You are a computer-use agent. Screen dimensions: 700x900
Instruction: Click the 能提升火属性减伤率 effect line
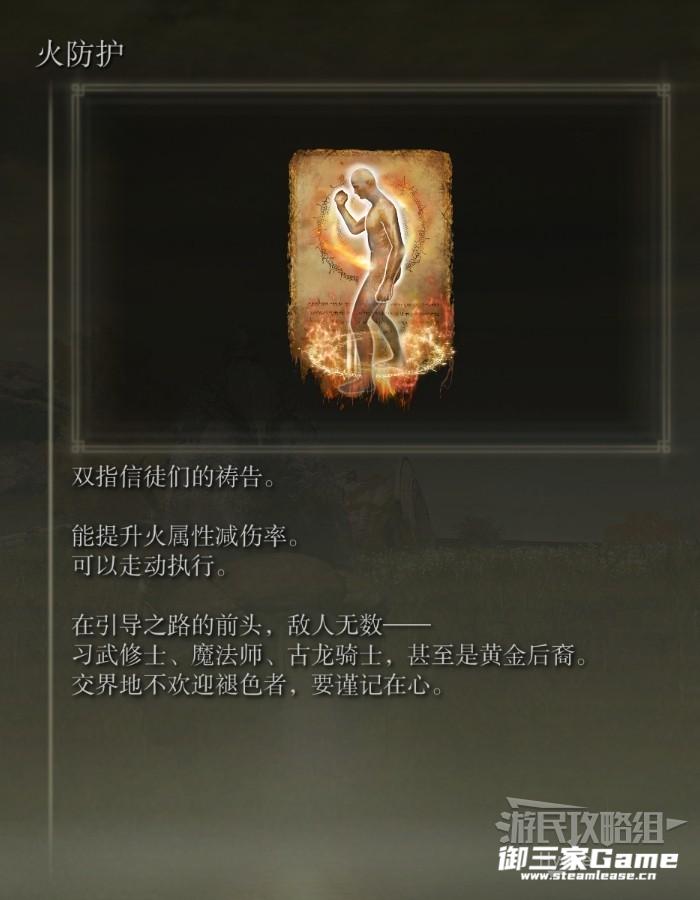[x=185, y=536]
